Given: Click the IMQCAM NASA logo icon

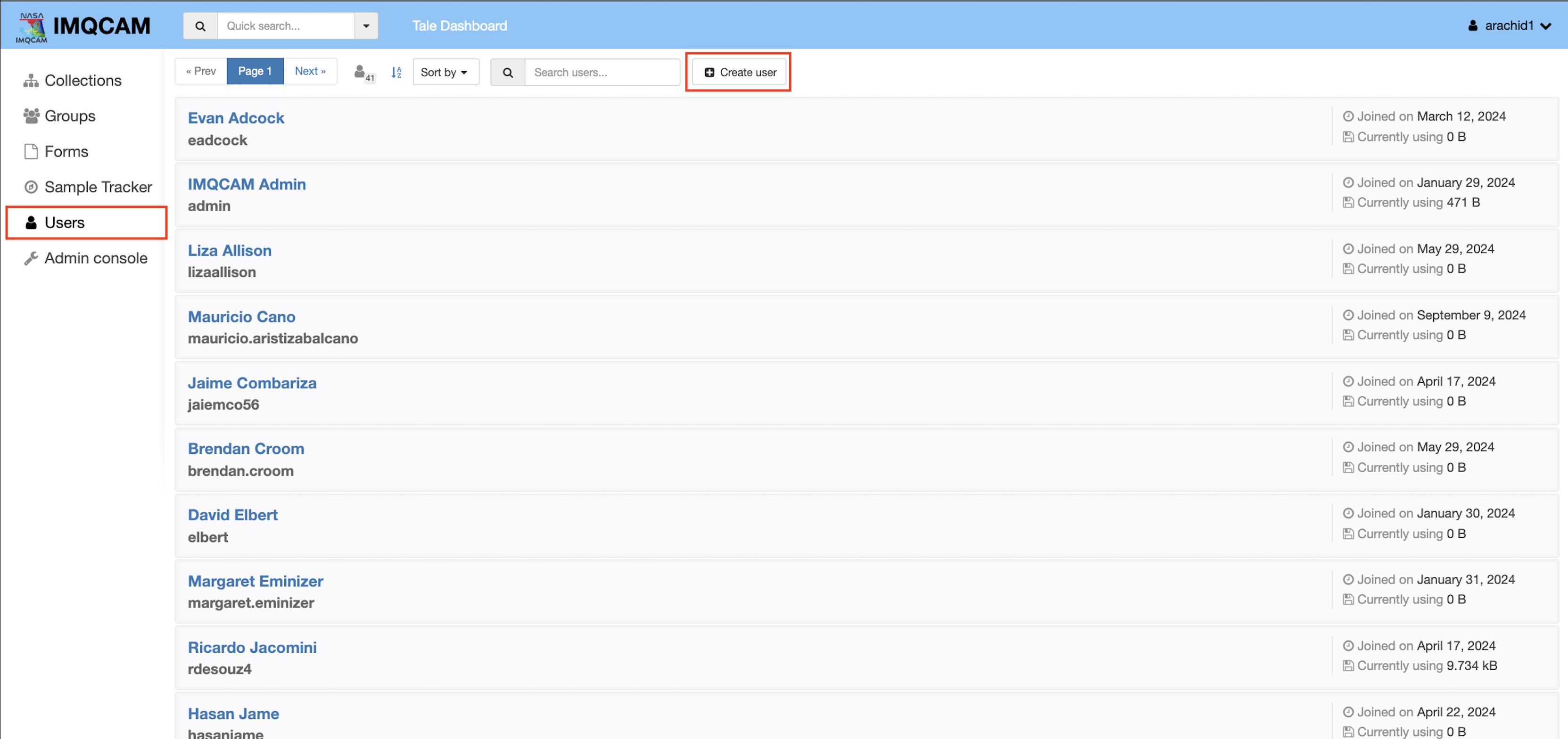Looking at the screenshot, I should (32, 27).
